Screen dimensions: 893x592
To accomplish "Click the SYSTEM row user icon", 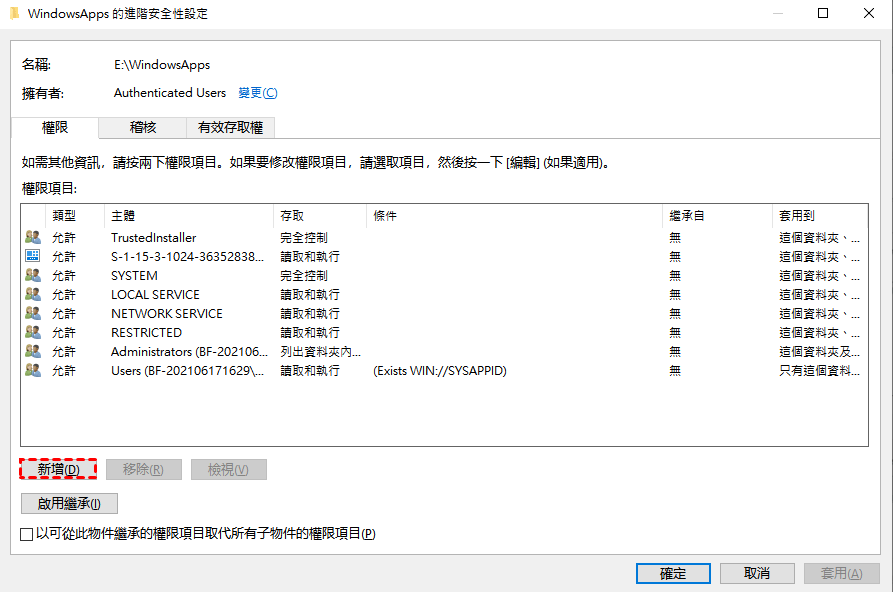I will [x=33, y=275].
